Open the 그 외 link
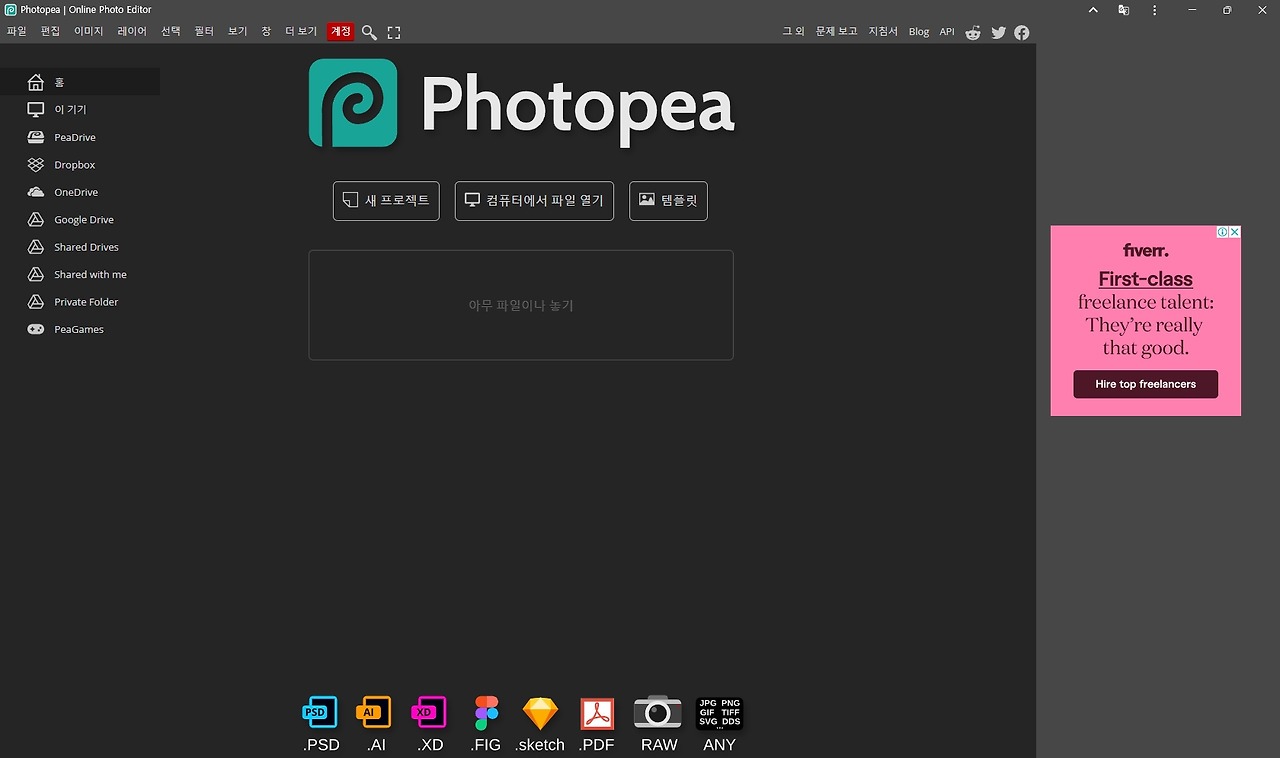Image resolution: width=1280 pixels, height=758 pixels. tap(793, 32)
